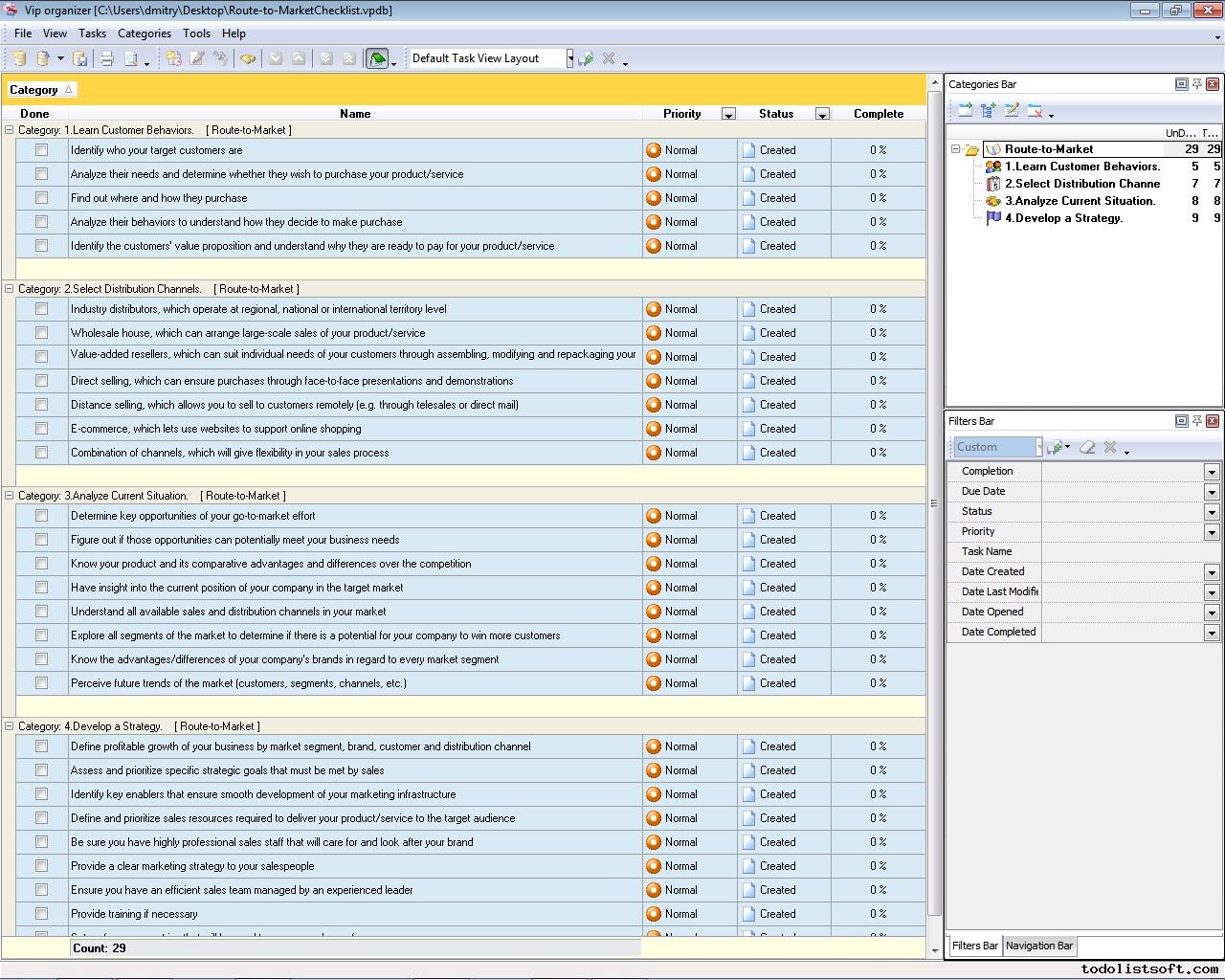Click the Print icon in the main toolbar
This screenshot has height=980, width=1225.
tap(107, 58)
